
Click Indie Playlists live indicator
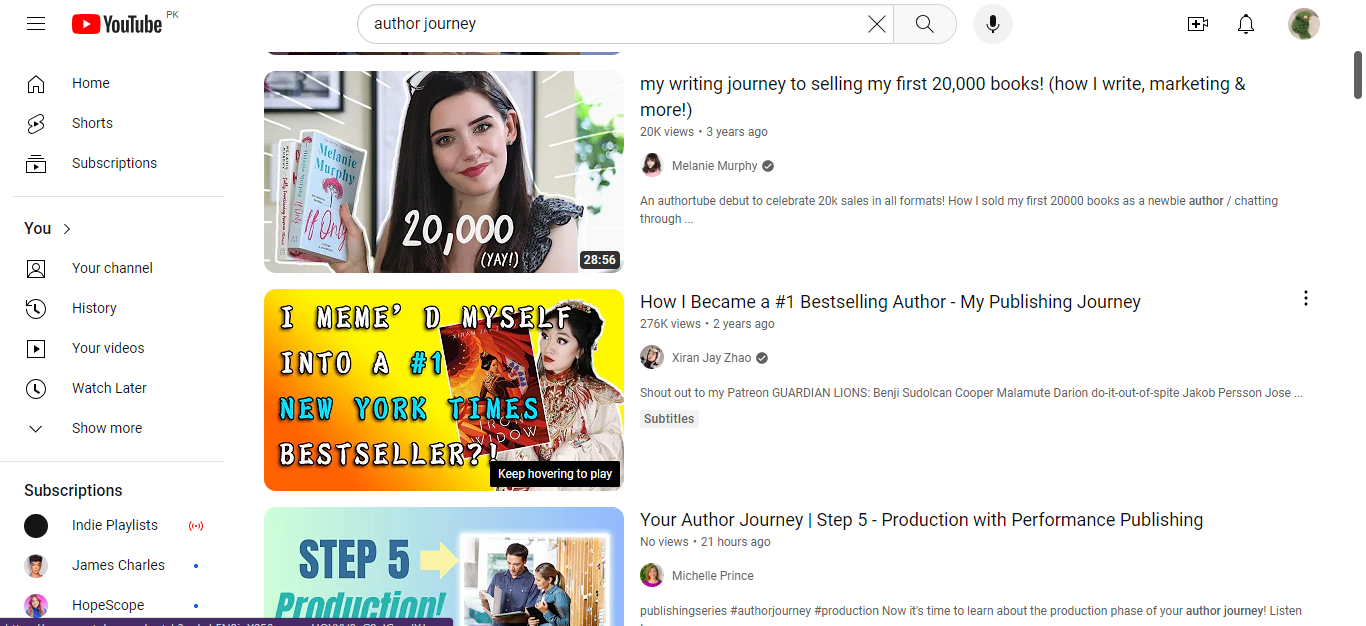[196, 525]
